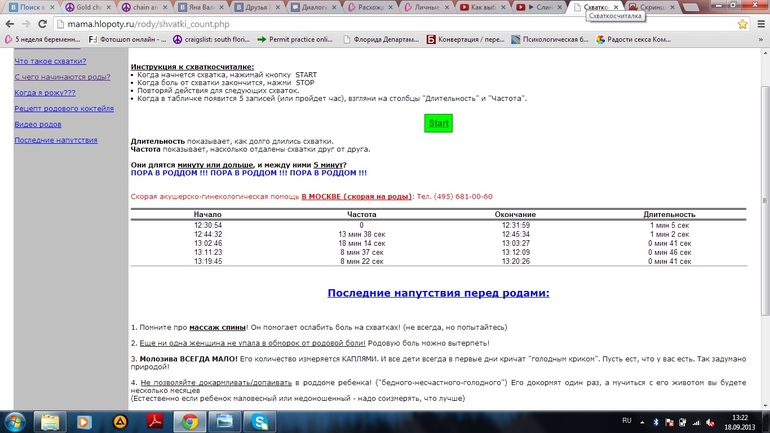Switch to the 'Расхожд' browser tab

coord(370,7)
